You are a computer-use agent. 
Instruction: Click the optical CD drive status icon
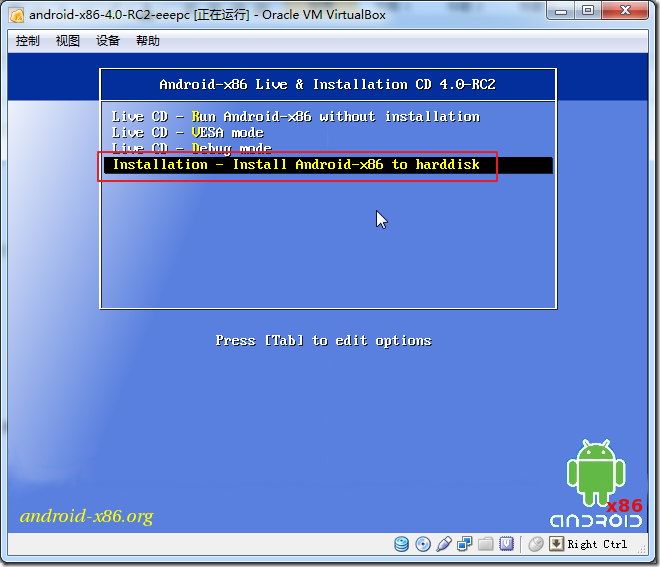(x=423, y=544)
